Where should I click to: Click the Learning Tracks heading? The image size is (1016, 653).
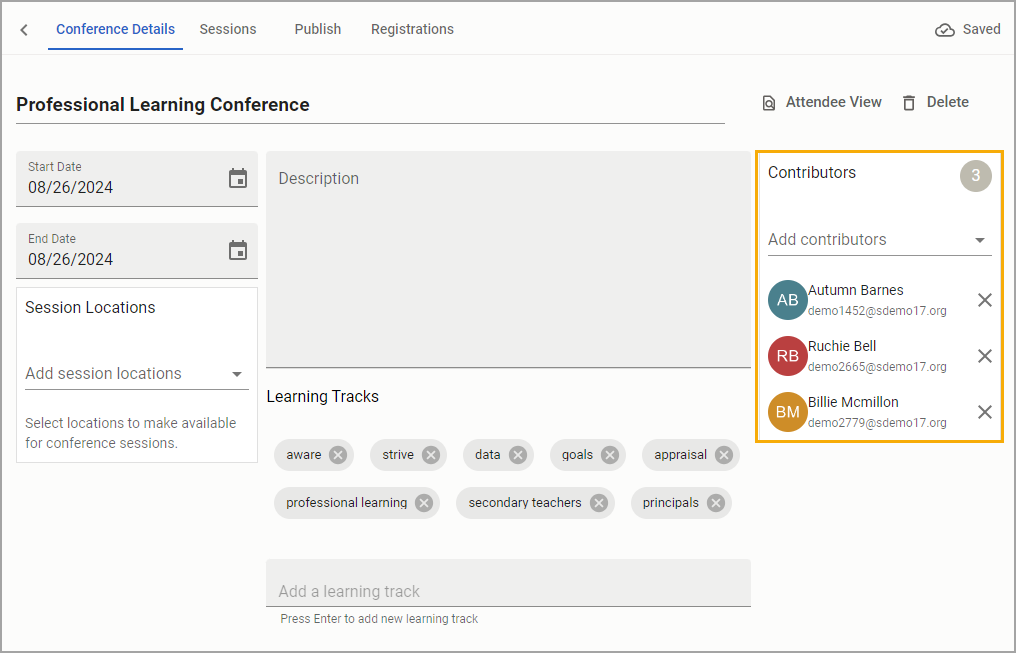pos(323,396)
